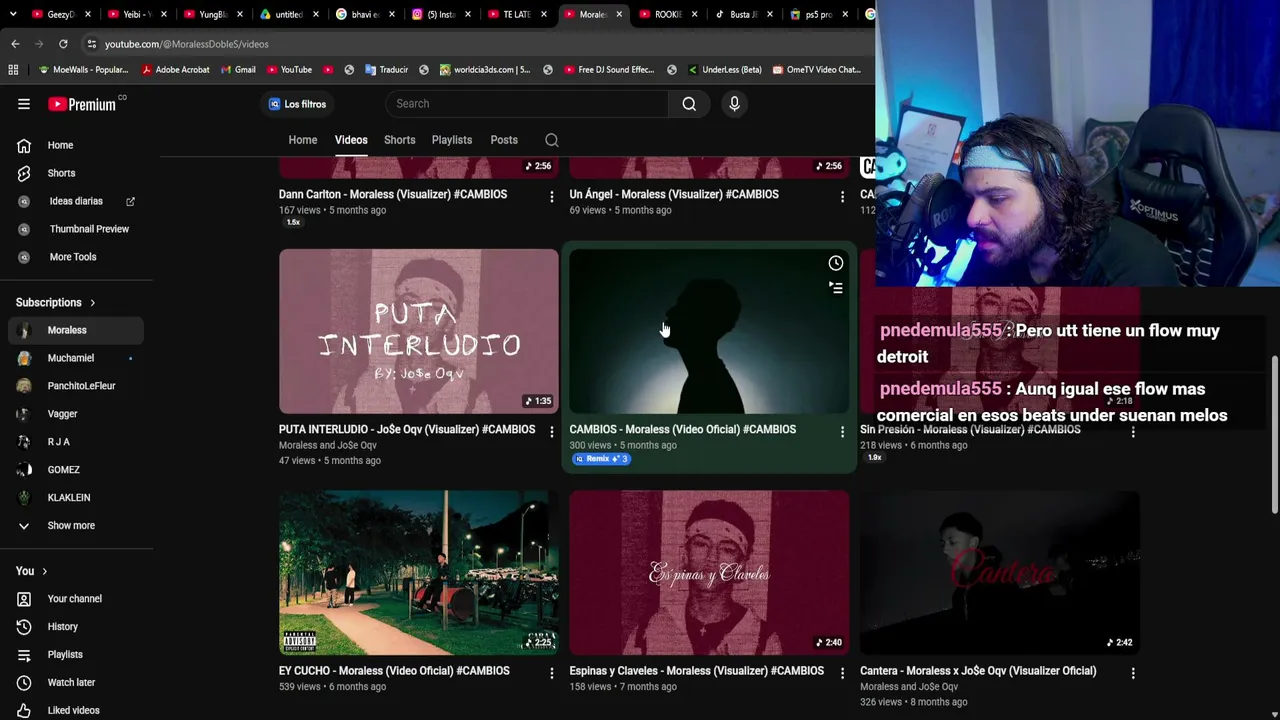
Task: Reload the page with the browser refresh icon
Action: pos(63,44)
